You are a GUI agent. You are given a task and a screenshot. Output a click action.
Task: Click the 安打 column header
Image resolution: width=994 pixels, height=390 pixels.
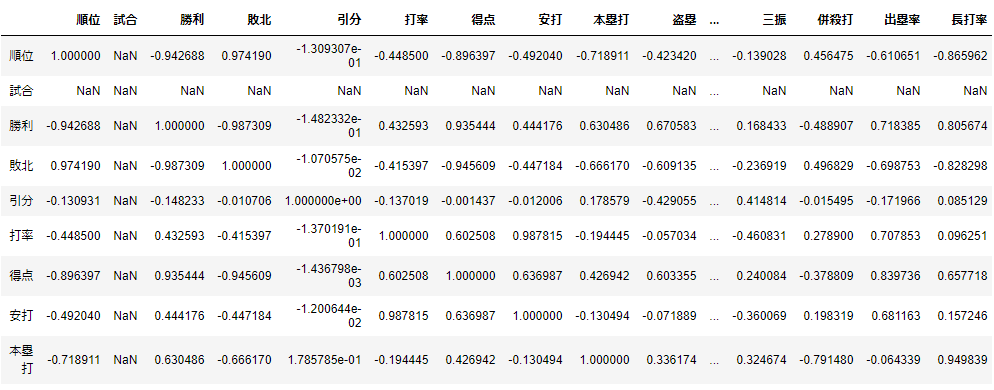click(x=550, y=20)
